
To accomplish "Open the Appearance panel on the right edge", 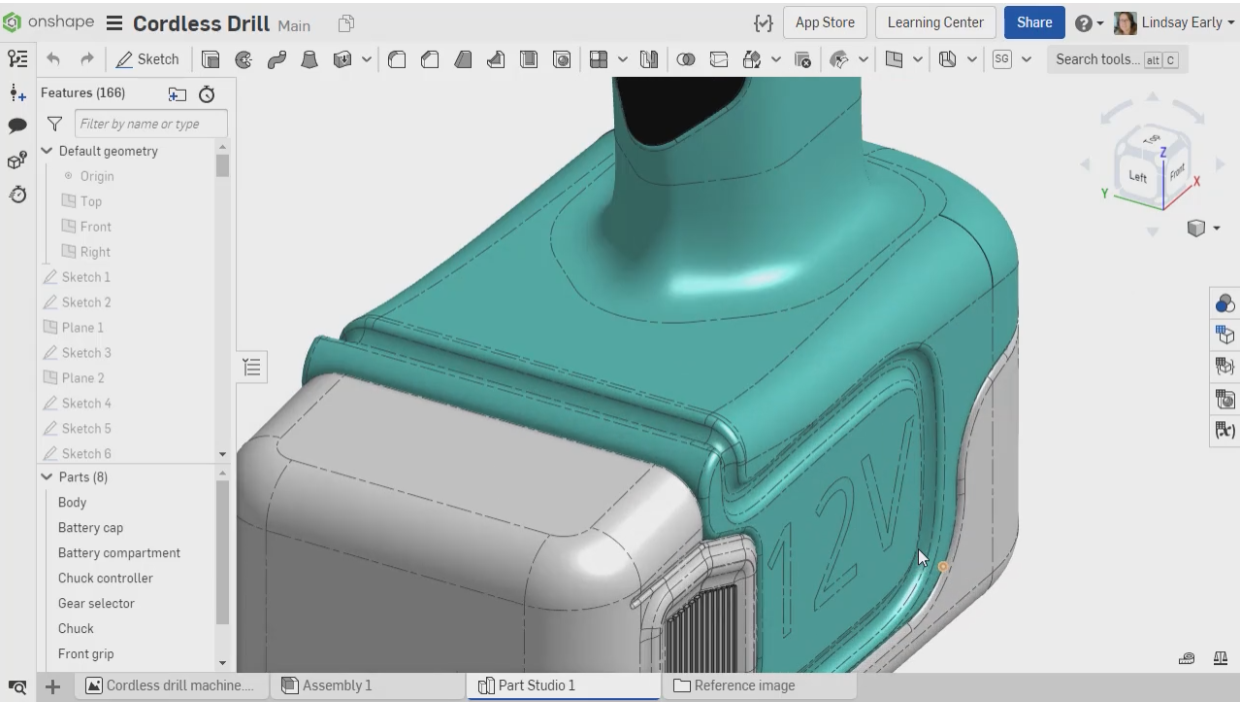I will (x=1224, y=304).
